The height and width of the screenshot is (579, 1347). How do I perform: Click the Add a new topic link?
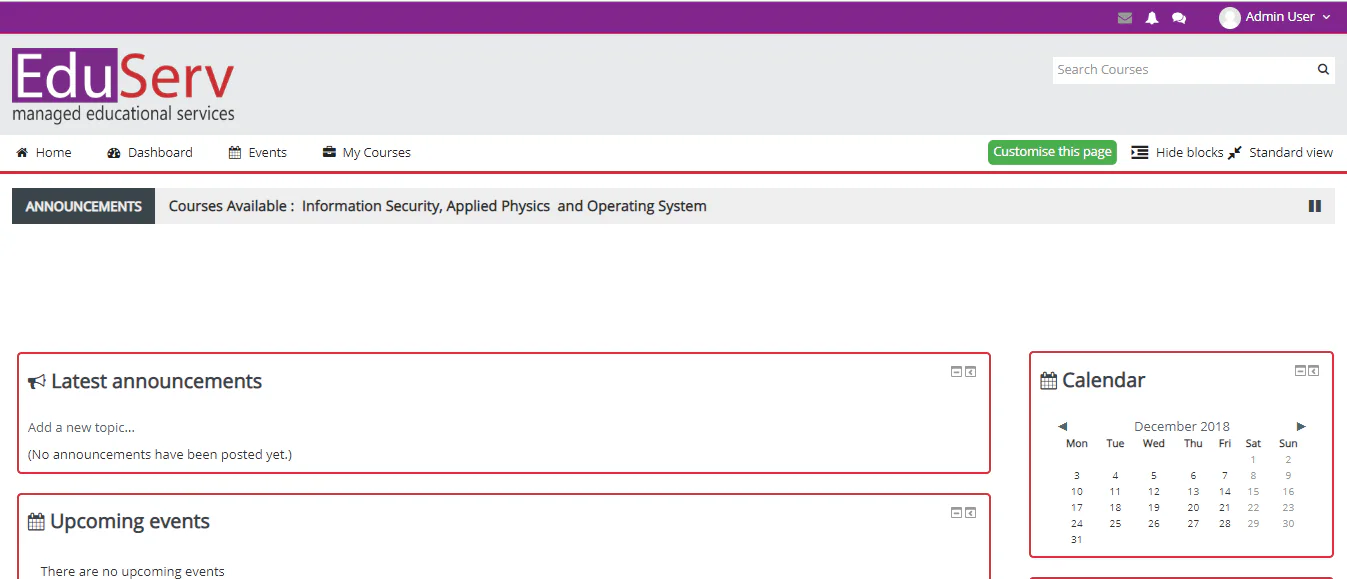(x=81, y=427)
